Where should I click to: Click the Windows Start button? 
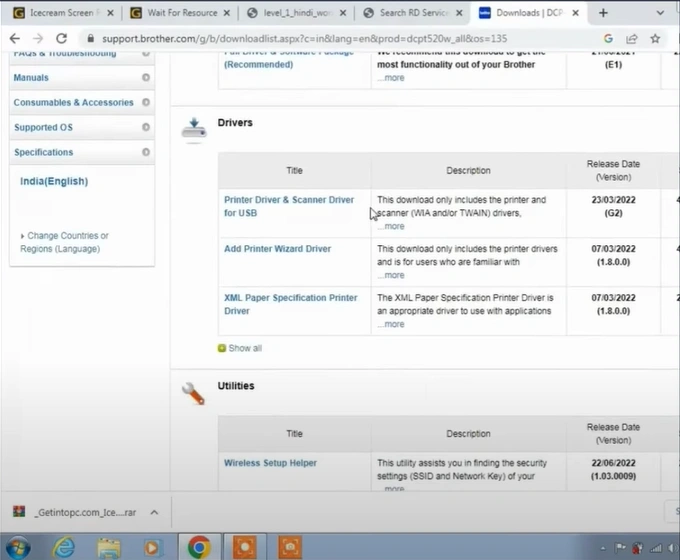[18, 546]
